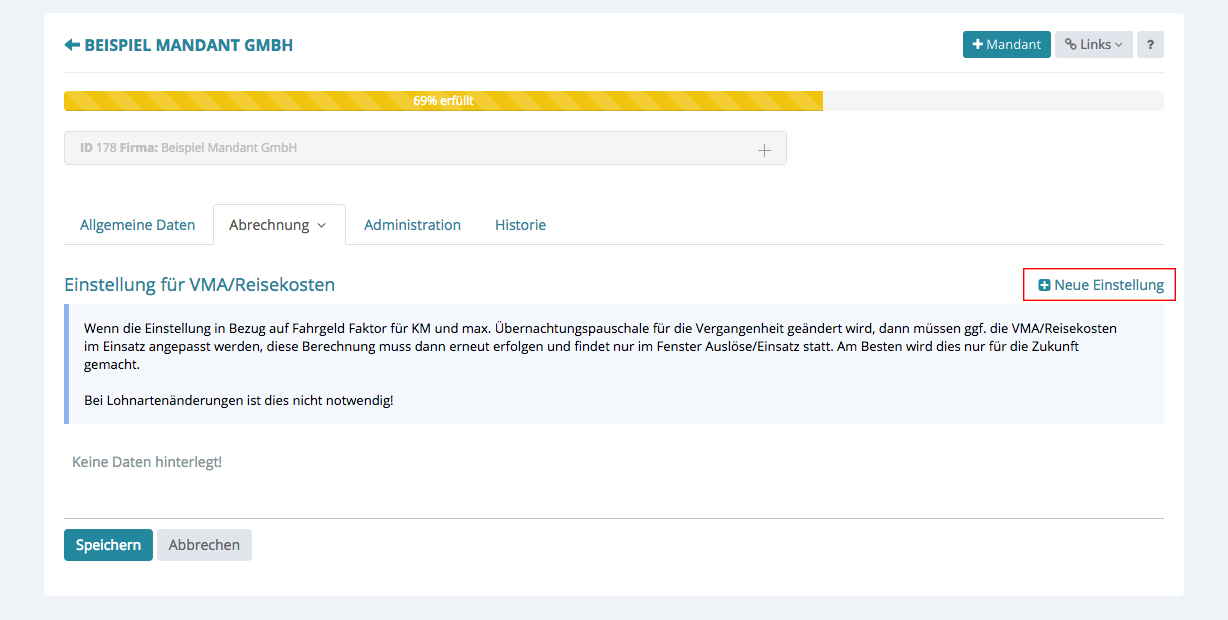The image size is (1228, 620).
Task: Click the back arrow beside Beispiel Mandant GmbH
Action: point(72,45)
